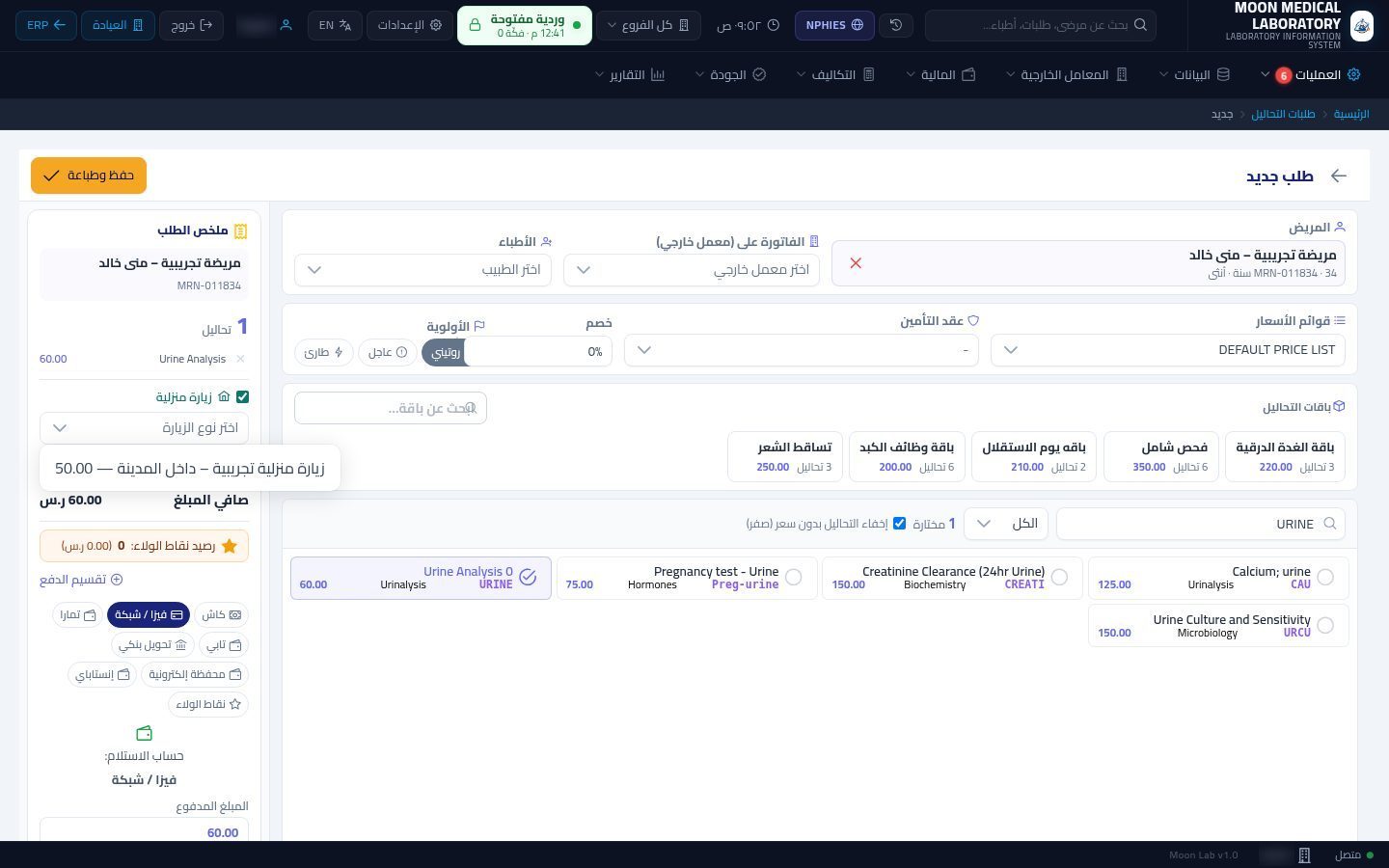Click the خروج logout button
The image size is (1389, 868).
(191, 25)
